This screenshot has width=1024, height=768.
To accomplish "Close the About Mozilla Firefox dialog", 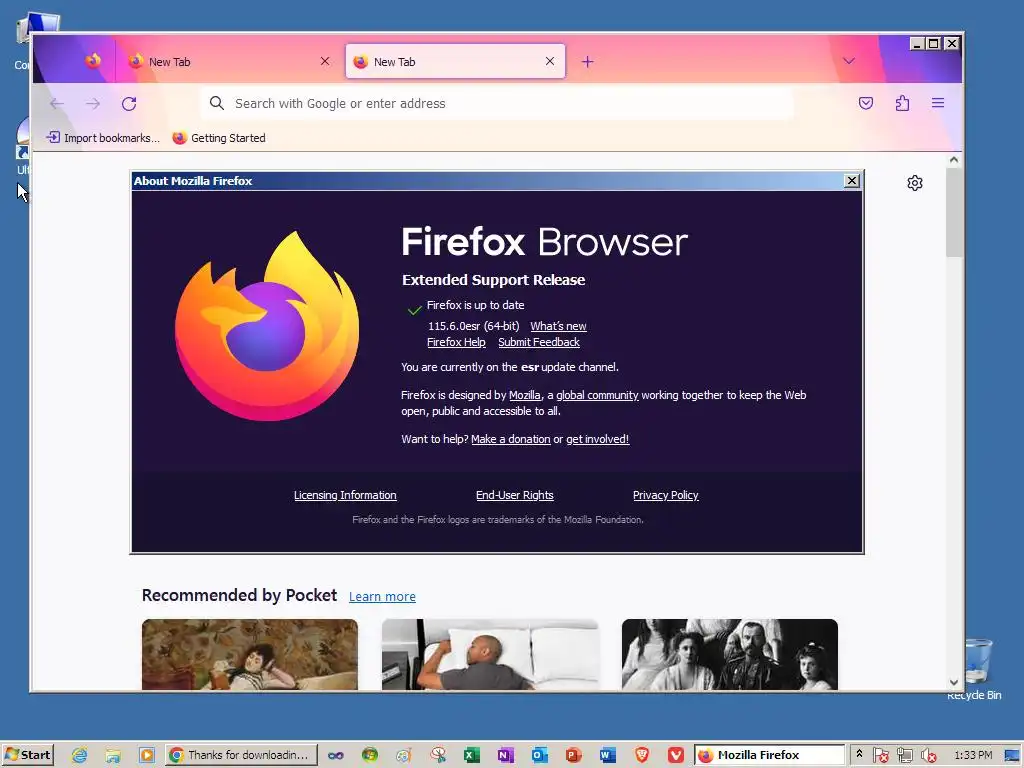I will [x=852, y=181].
